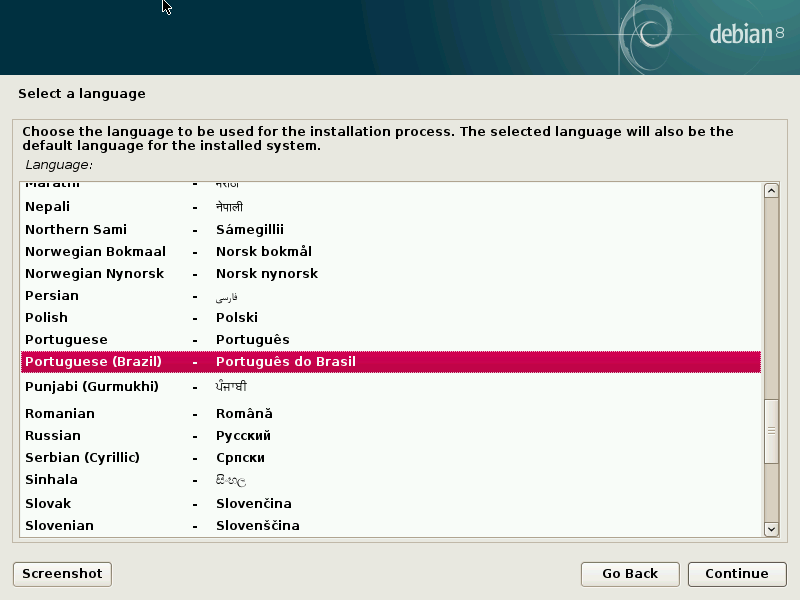800x600 pixels.
Task: Click the scrollbar down arrow
Action: [x=771, y=529]
